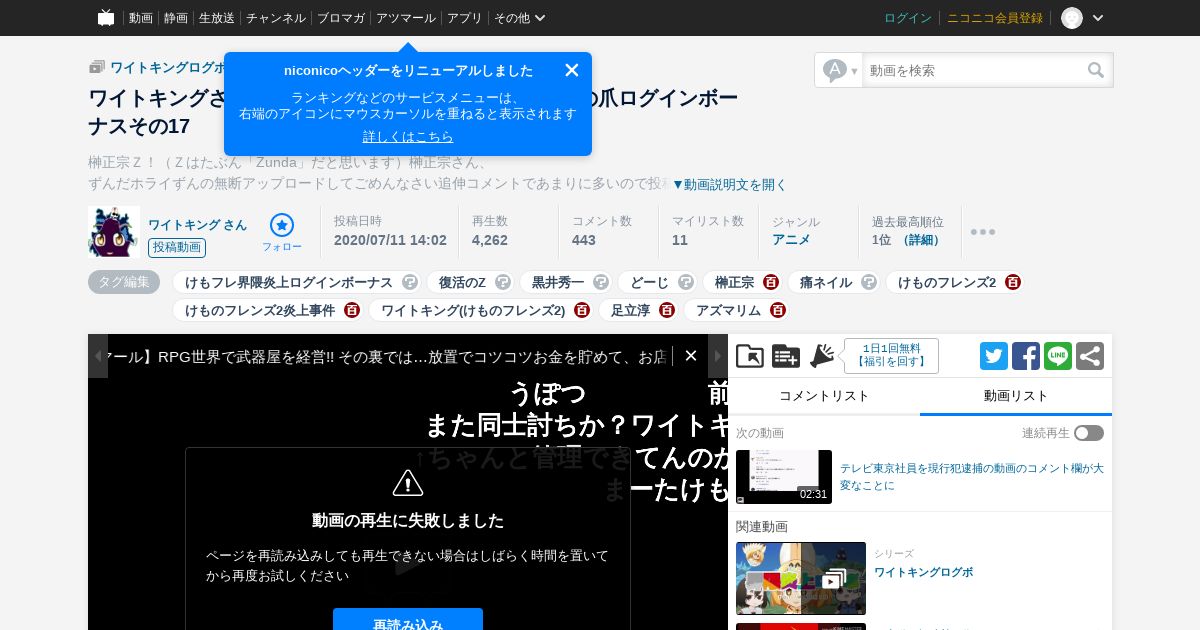Open アプリ in the header menu

(465, 18)
